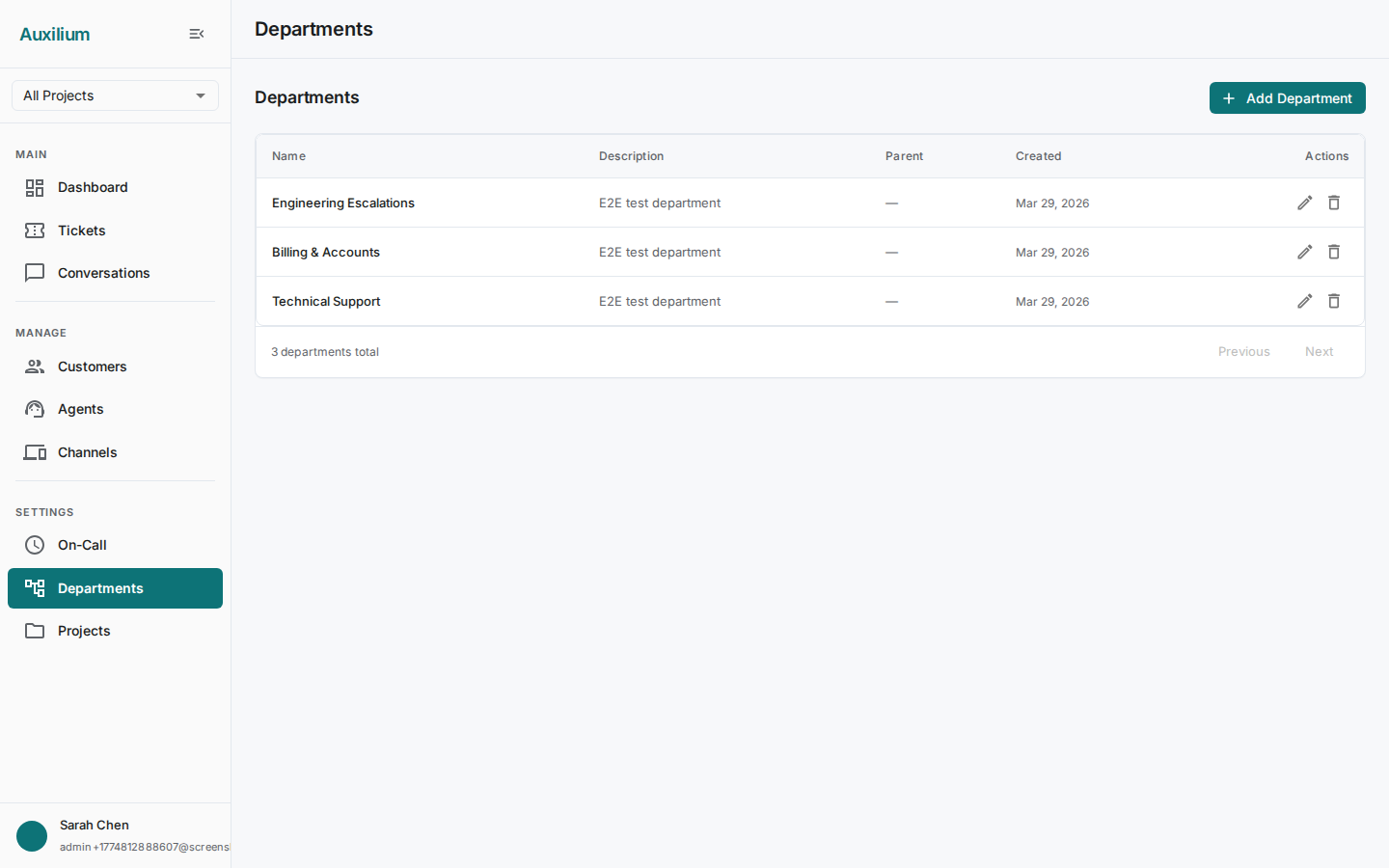Open the All Projects dropdown
1389x868 pixels.
click(115, 95)
